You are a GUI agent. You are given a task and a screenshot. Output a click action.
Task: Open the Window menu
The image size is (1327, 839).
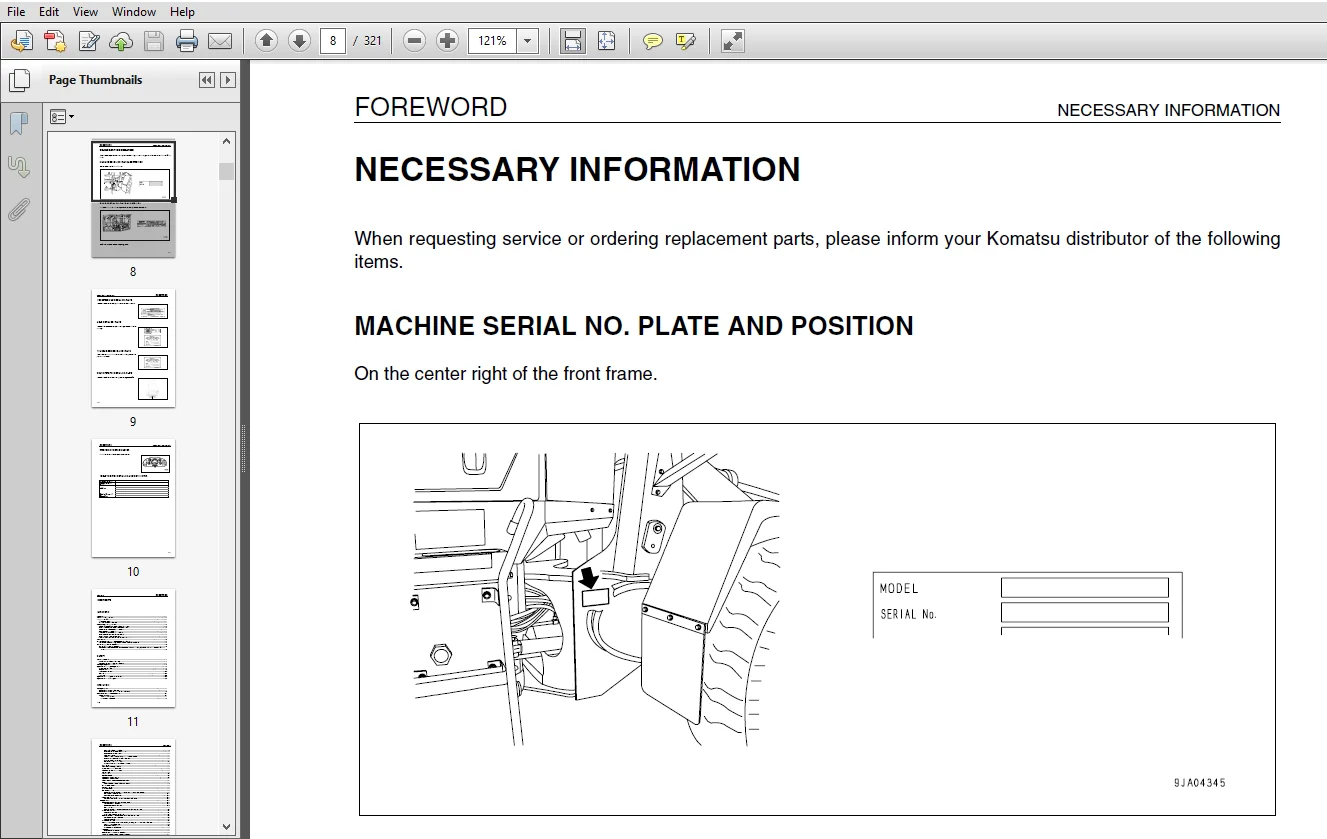[134, 11]
